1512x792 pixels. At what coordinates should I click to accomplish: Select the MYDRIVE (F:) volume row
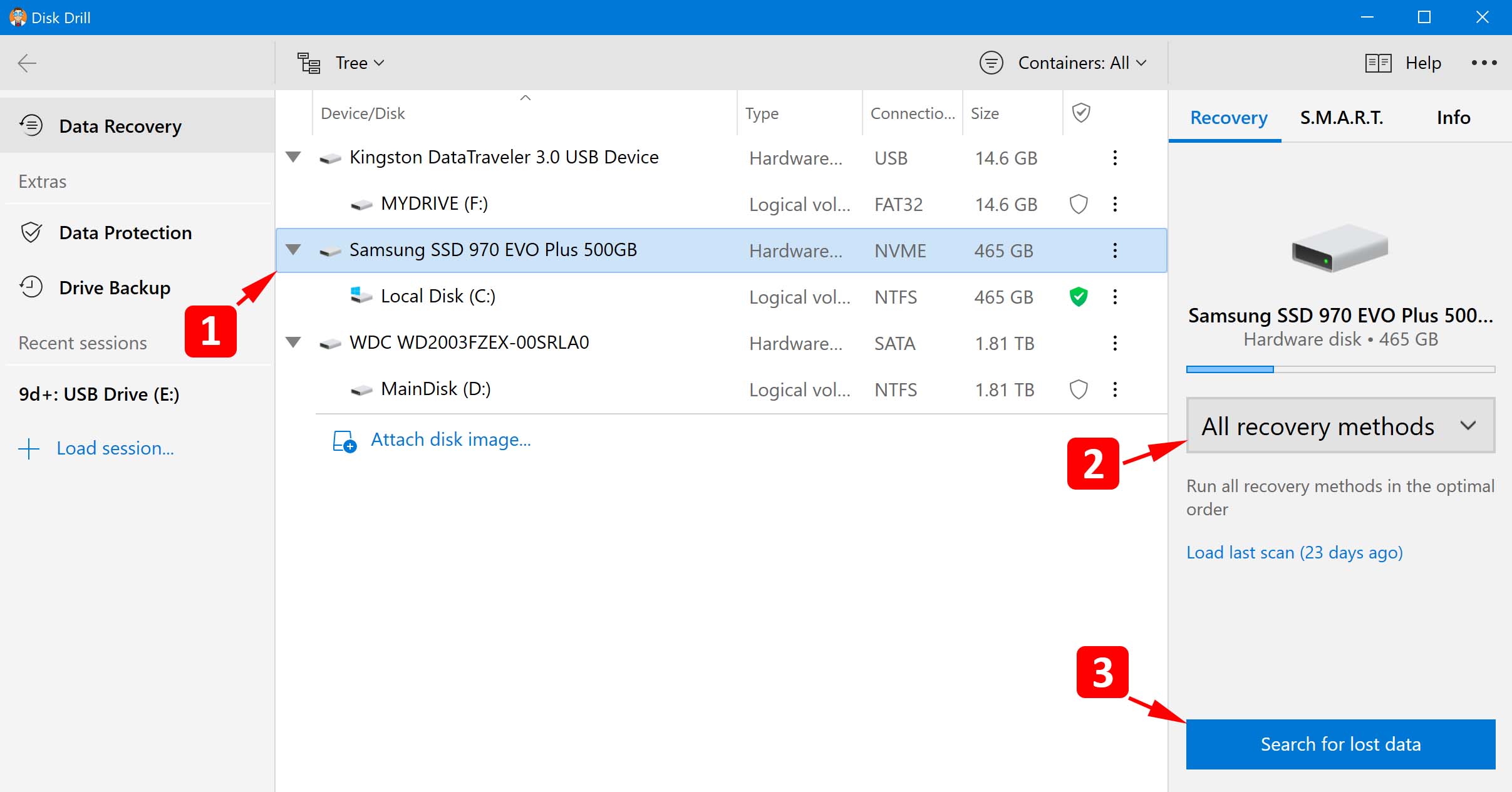tap(722, 204)
